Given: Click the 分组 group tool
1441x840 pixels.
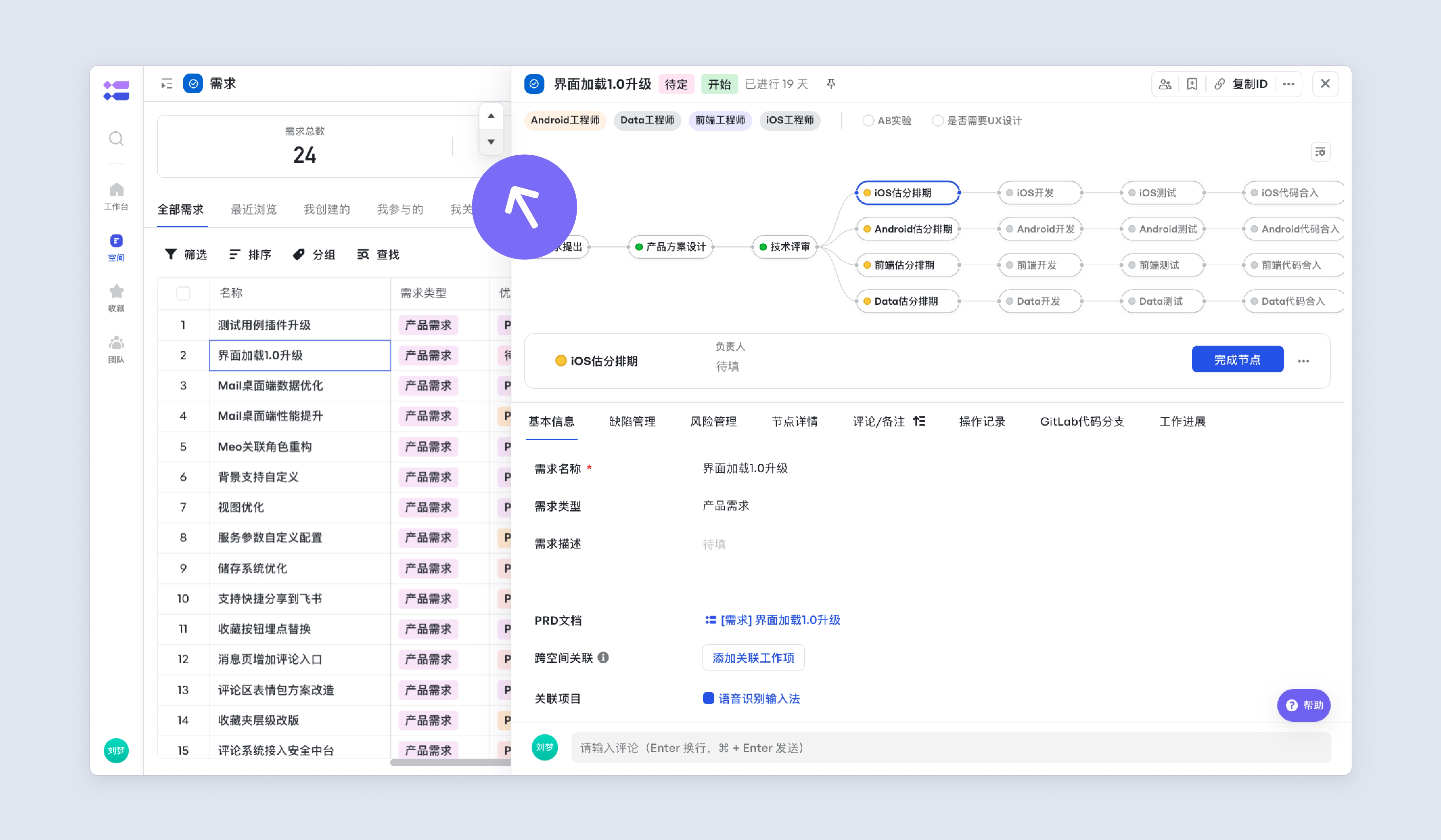Looking at the screenshot, I should coord(314,254).
